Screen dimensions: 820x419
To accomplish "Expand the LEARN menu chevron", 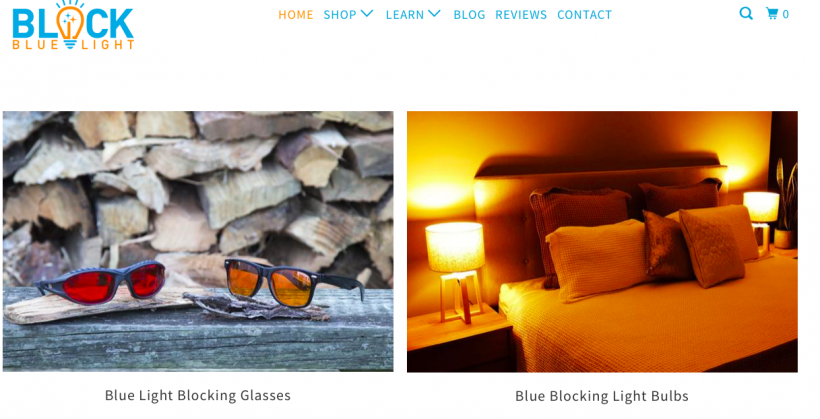I will click(x=435, y=14).
